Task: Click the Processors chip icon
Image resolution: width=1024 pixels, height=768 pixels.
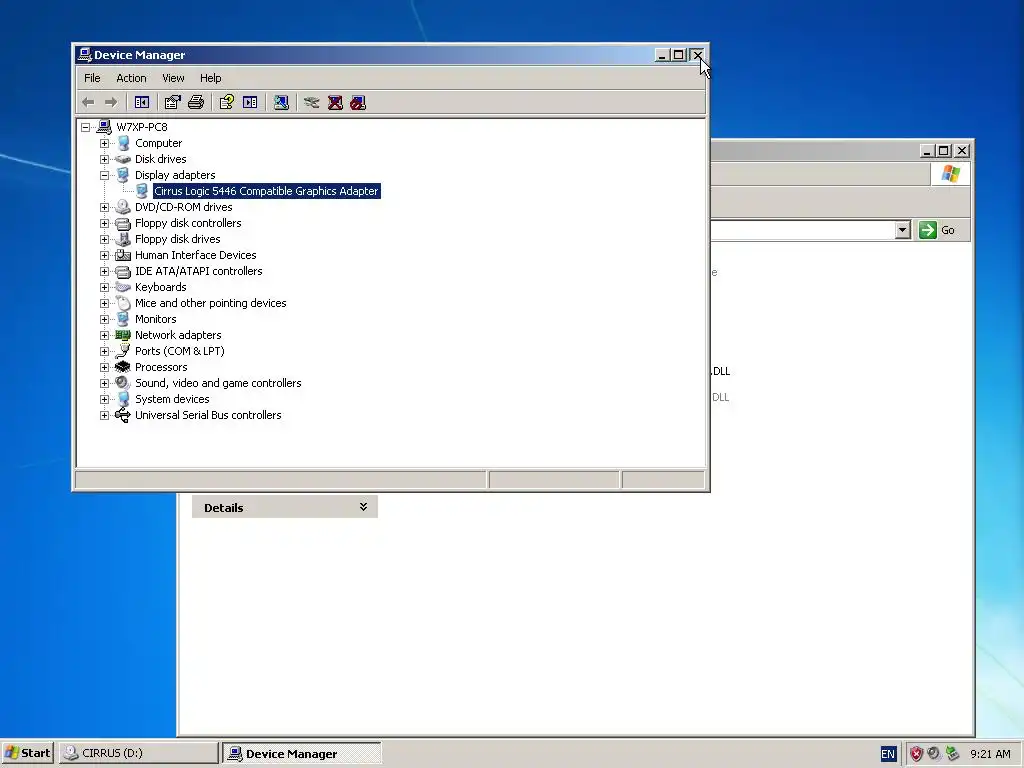Action: pos(123,367)
